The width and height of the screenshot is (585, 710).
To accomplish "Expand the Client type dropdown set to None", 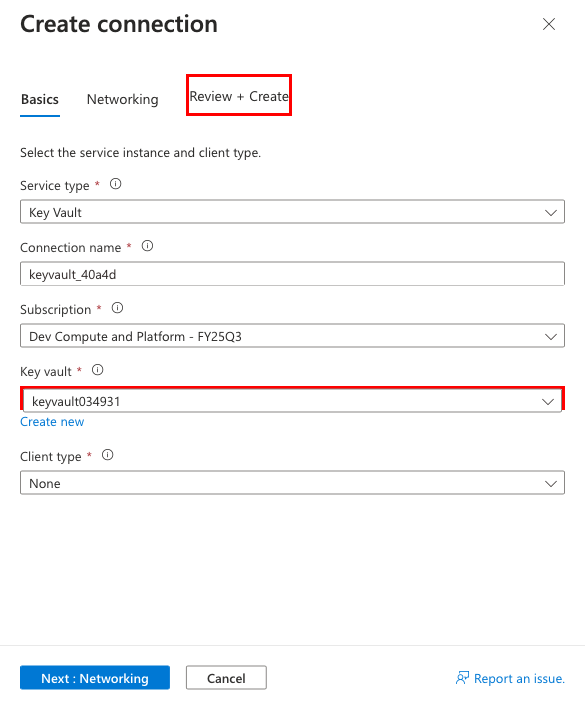I will (x=292, y=483).
